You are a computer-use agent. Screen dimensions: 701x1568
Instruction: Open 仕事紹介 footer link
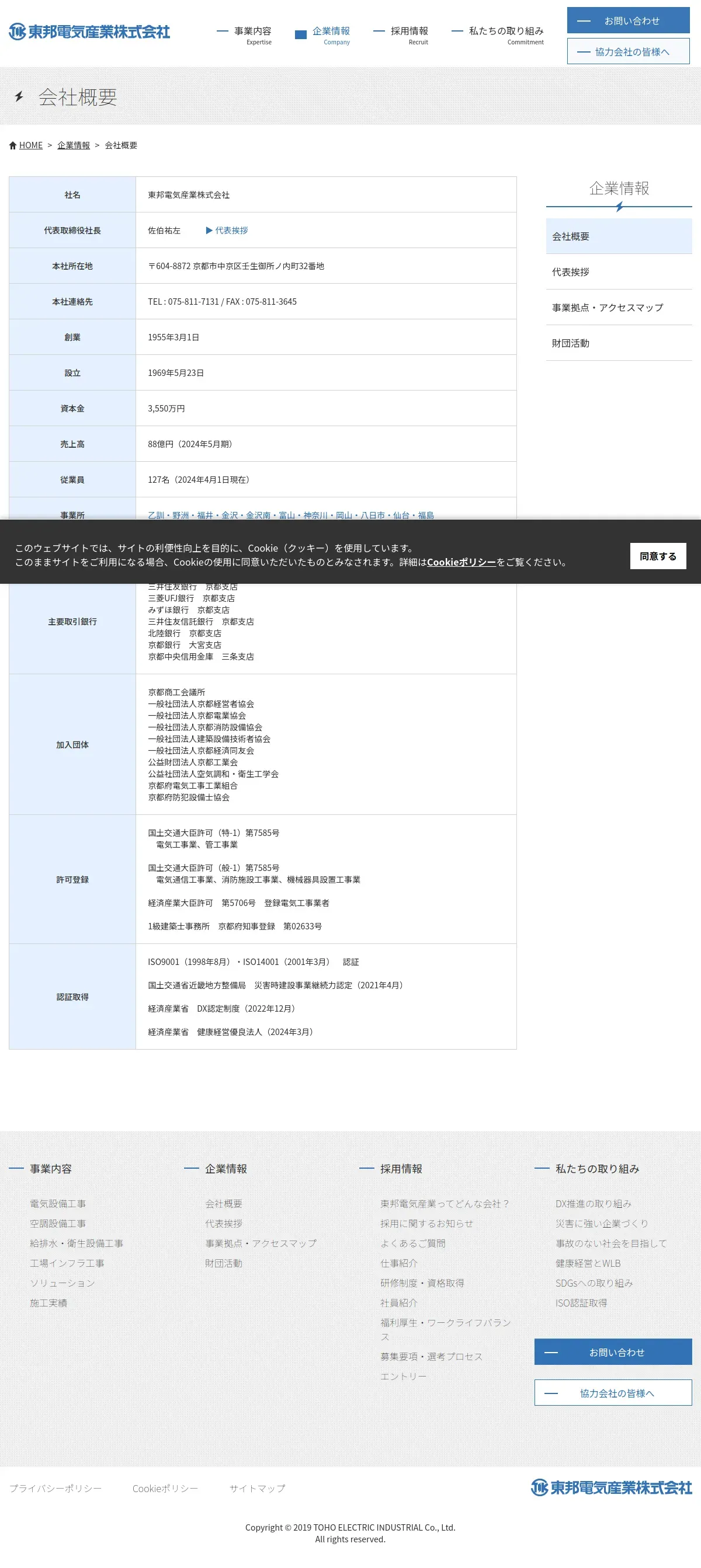(x=399, y=1263)
